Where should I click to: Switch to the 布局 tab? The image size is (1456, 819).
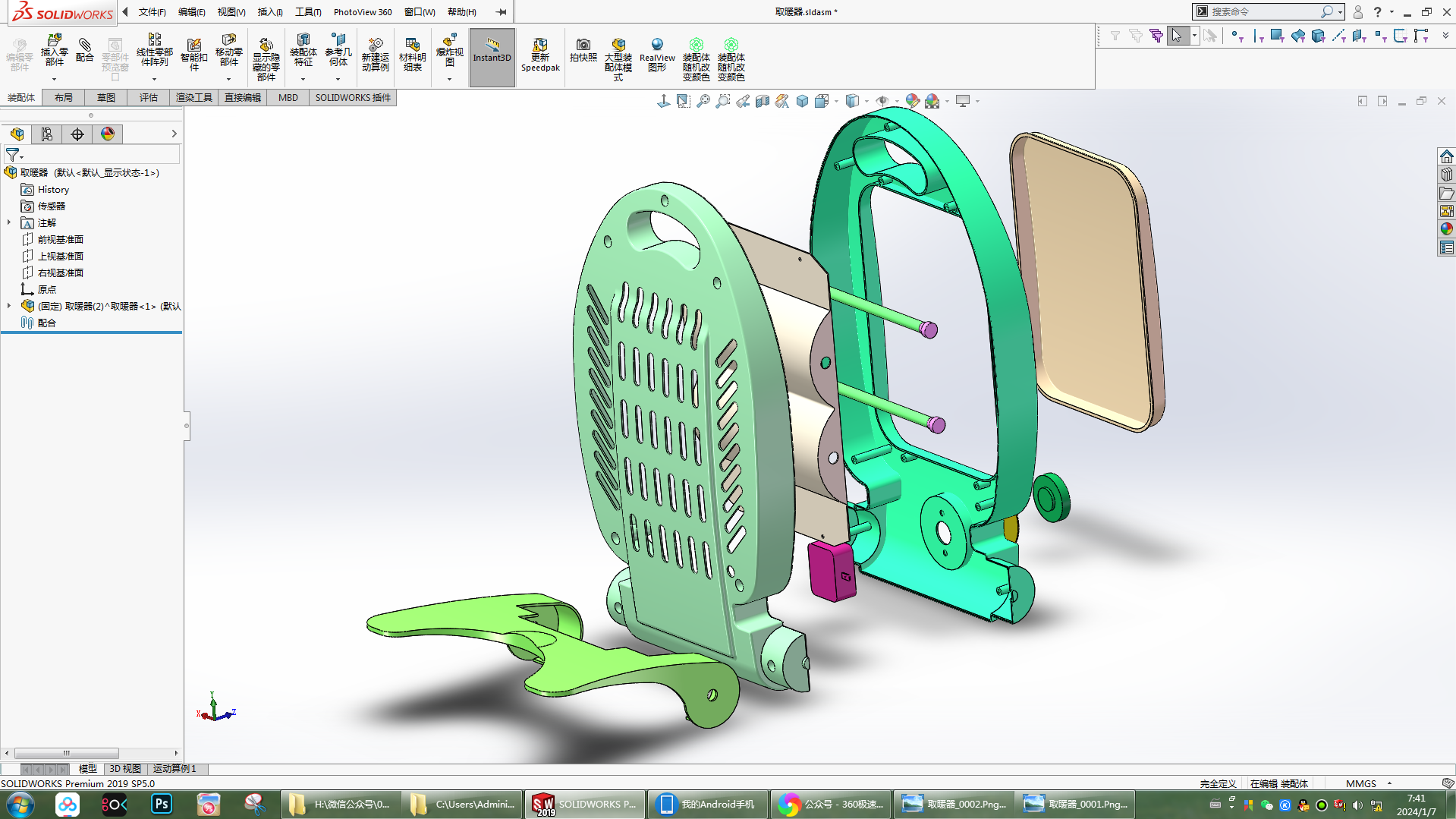point(64,97)
